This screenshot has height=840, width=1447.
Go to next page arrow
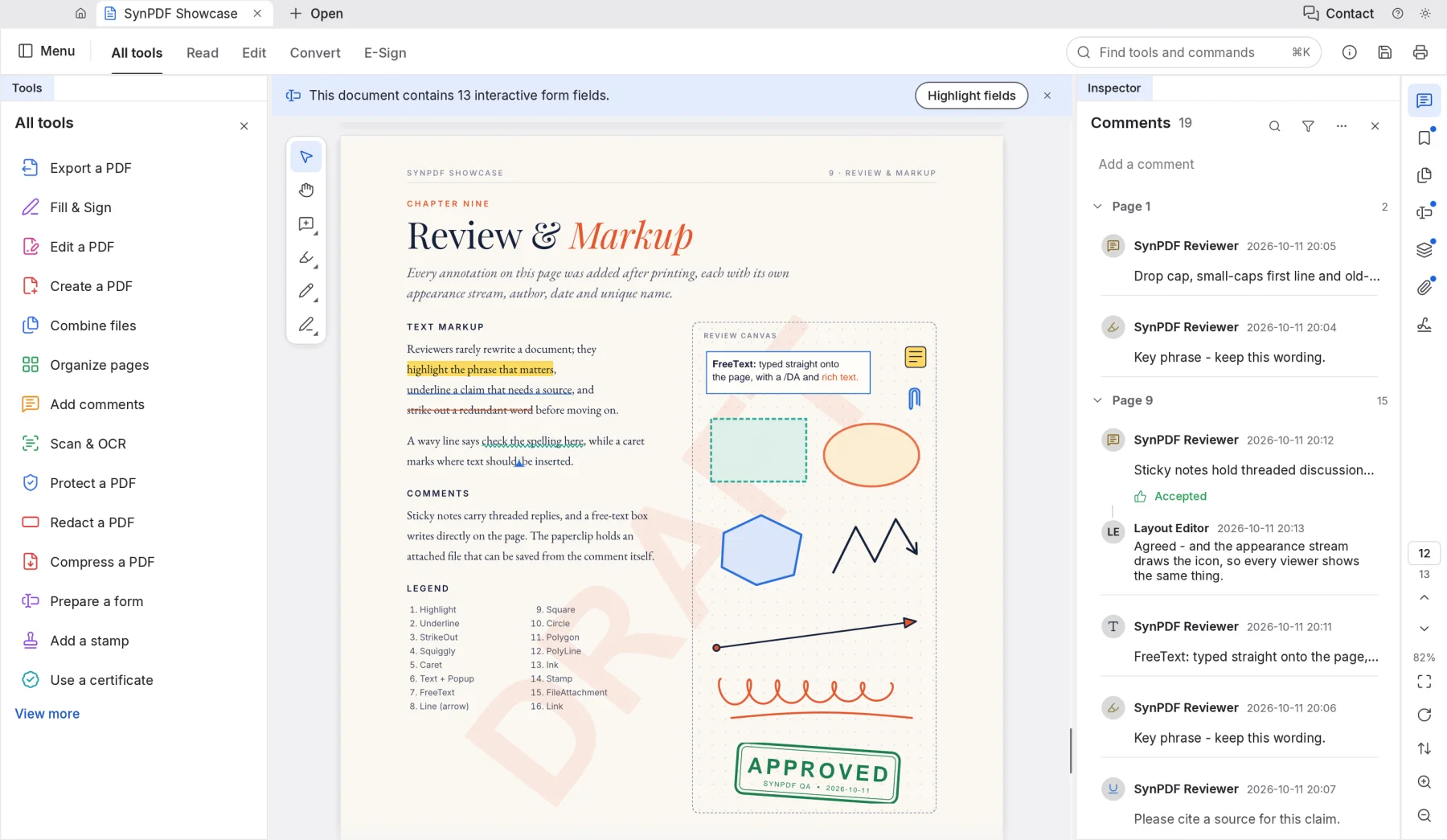tap(1424, 629)
